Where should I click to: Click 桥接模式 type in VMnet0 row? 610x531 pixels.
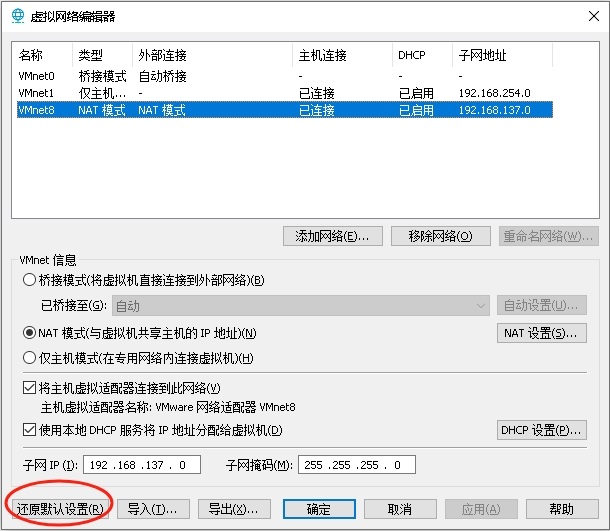tap(102, 76)
